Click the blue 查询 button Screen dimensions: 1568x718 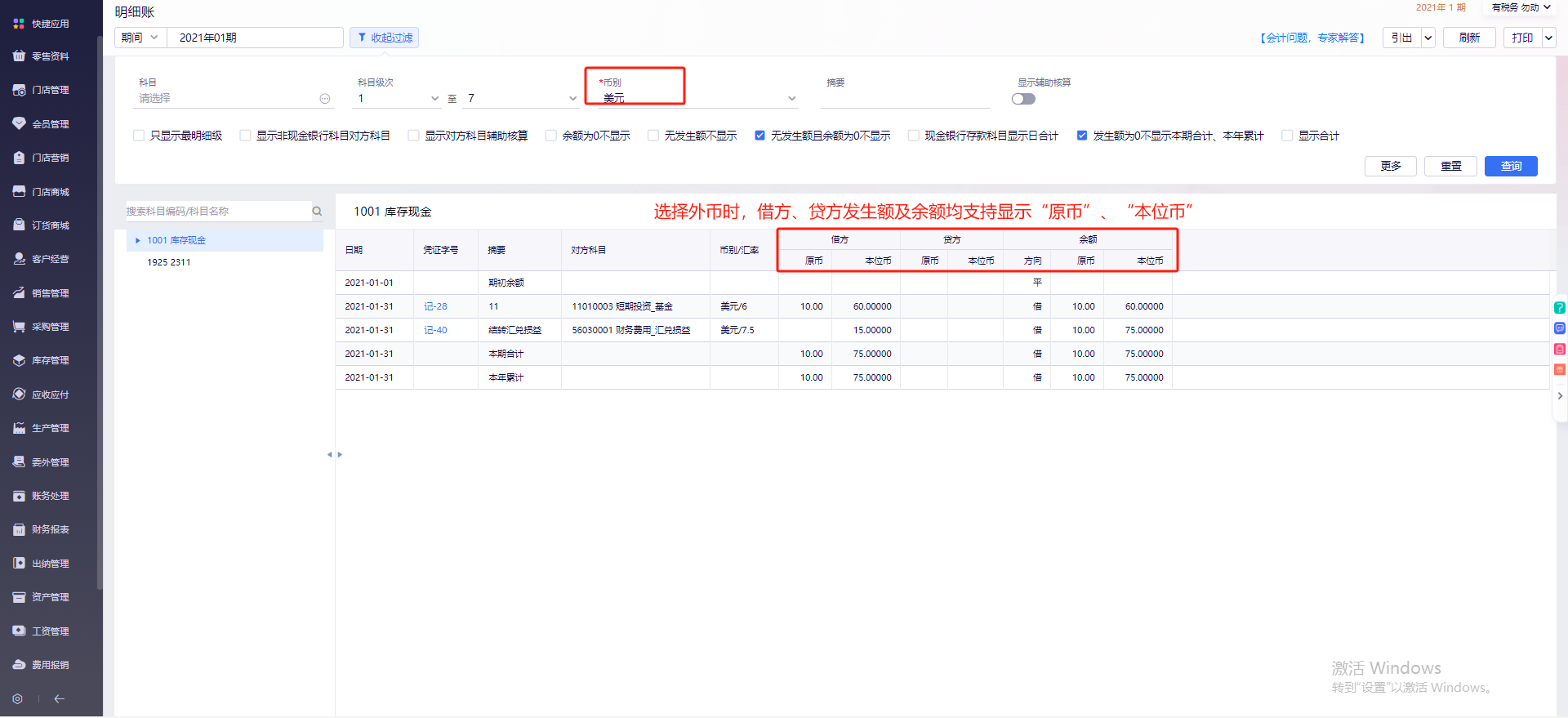pyautogui.click(x=1510, y=166)
